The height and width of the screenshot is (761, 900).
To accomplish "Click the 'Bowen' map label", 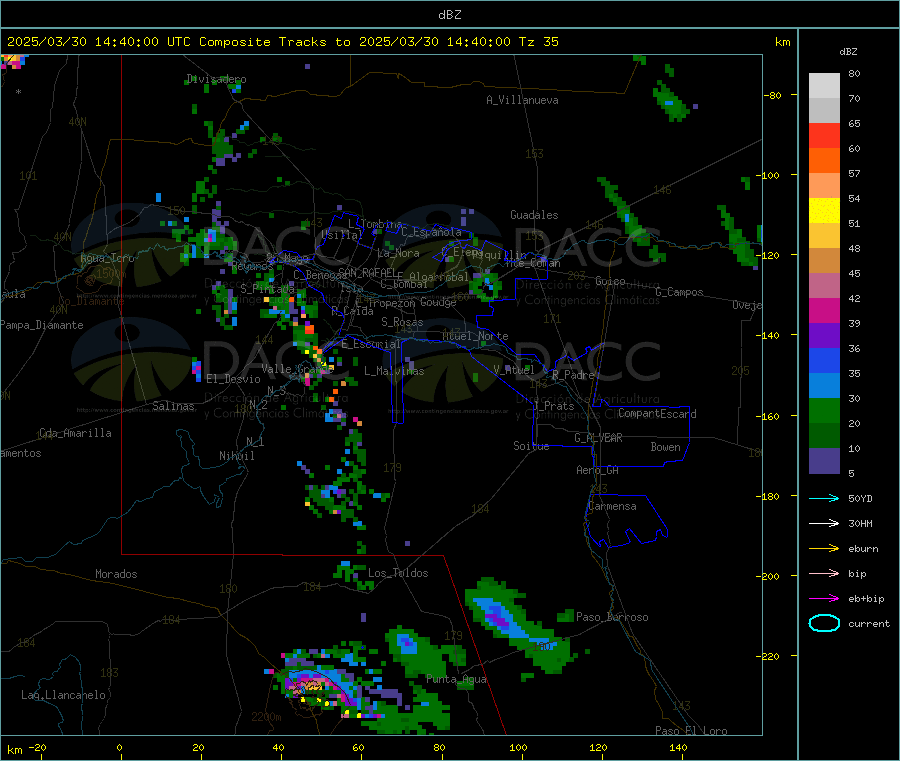I will coord(665,447).
